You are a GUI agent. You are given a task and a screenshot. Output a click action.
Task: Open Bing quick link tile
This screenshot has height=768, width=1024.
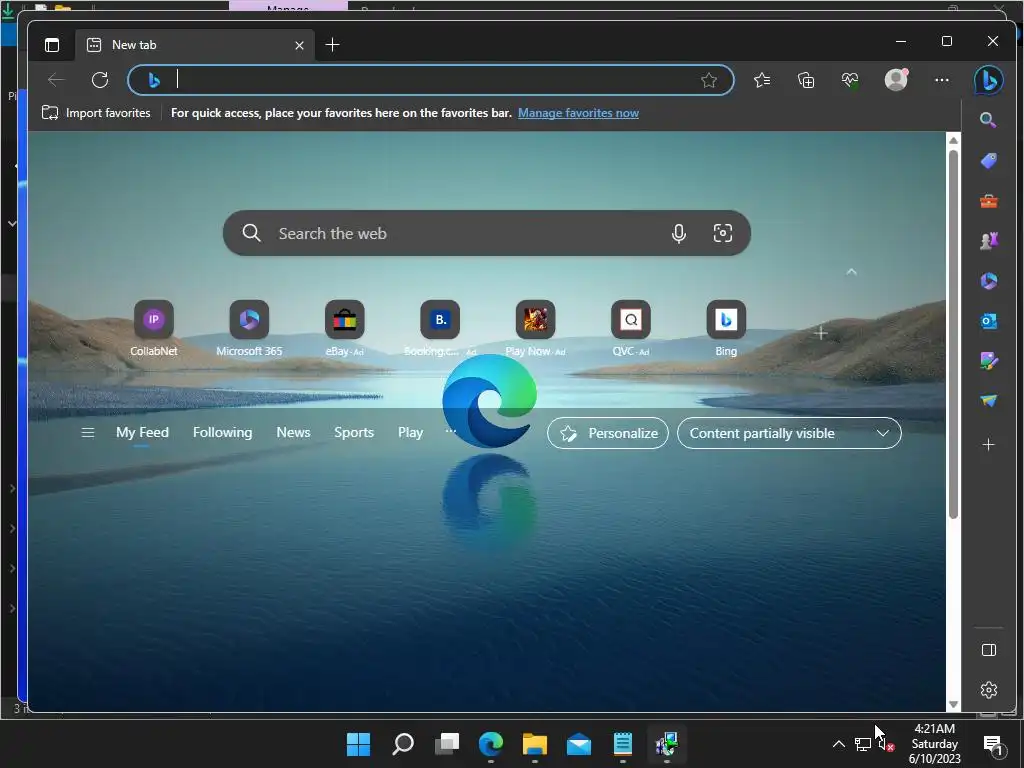point(726,328)
